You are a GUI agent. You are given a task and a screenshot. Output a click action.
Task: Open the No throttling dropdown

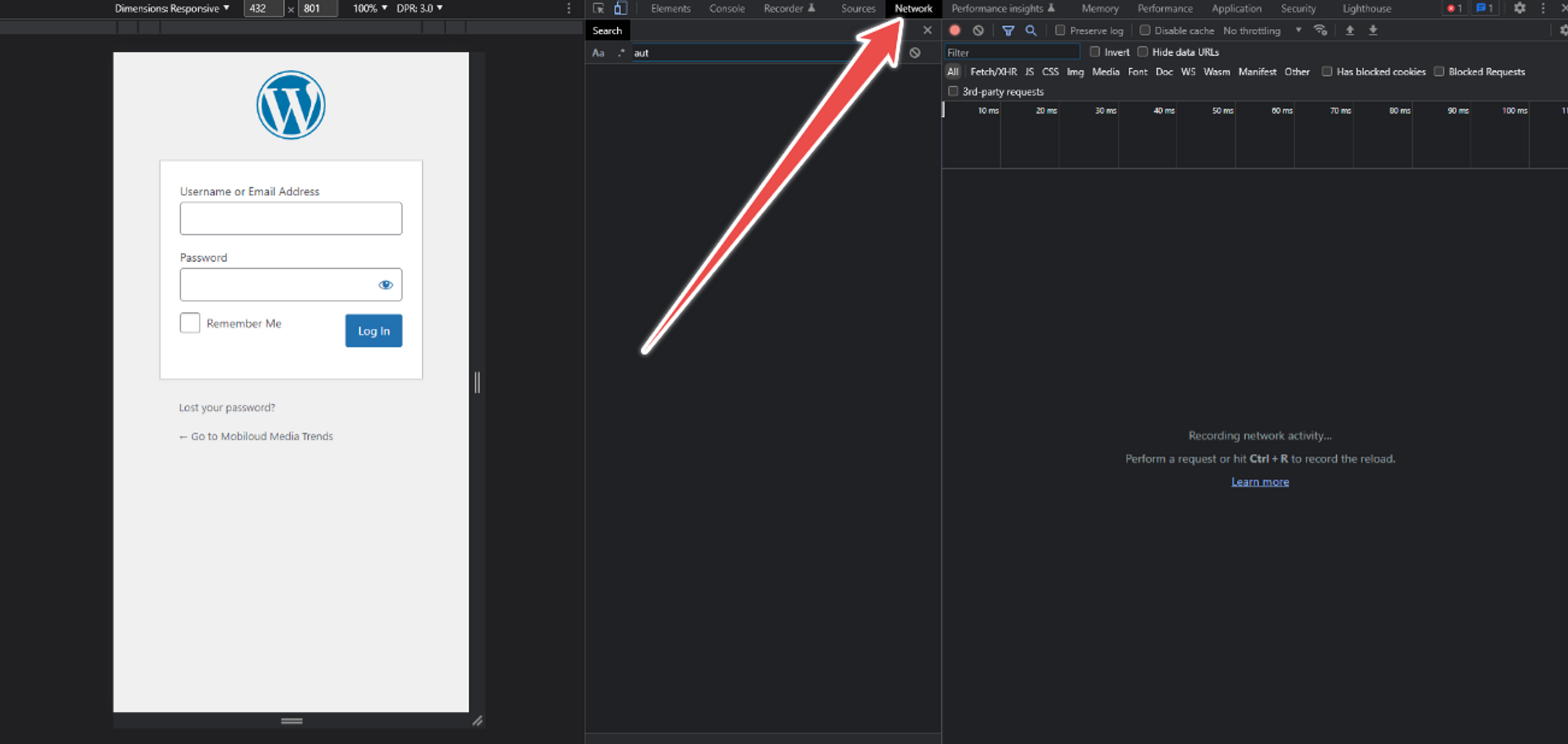click(x=1262, y=31)
